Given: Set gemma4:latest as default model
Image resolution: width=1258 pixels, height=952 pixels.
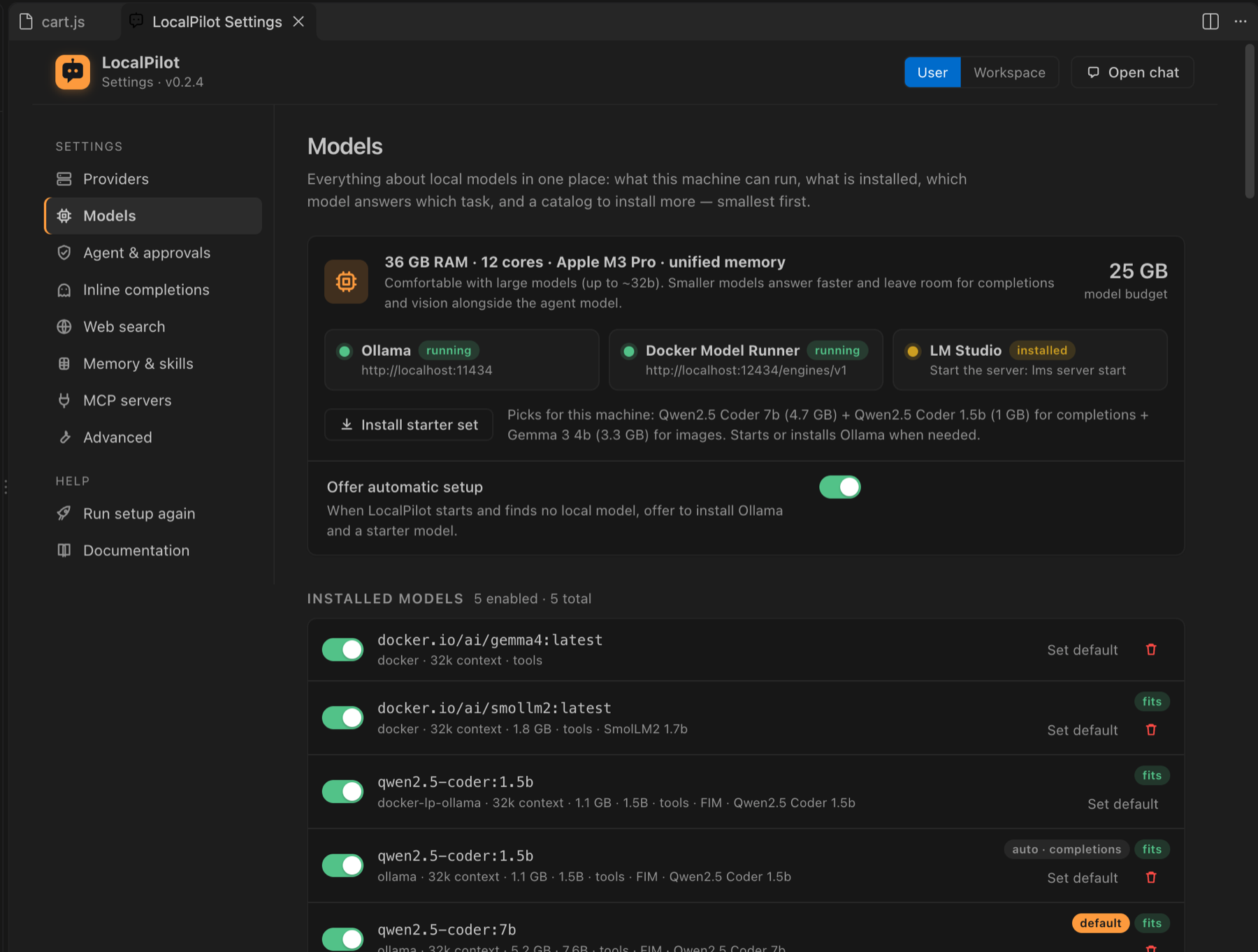Looking at the screenshot, I should click(1083, 650).
